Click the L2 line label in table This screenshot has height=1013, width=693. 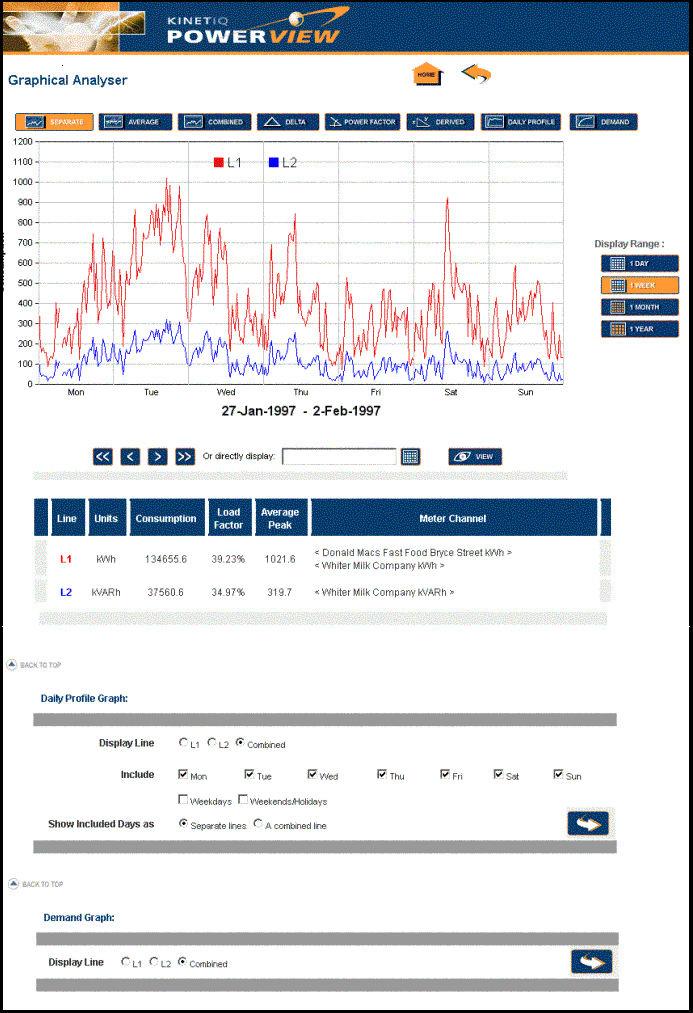pos(66,592)
